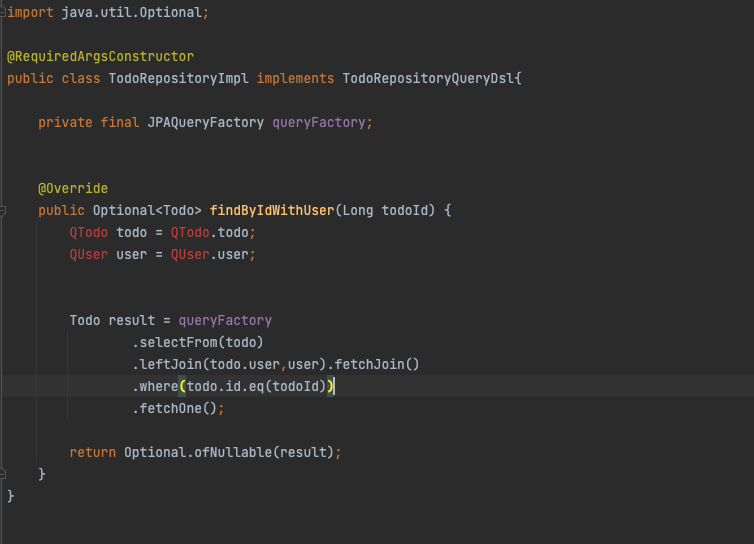Viewport: 754px width, 544px height.
Task: Click queryFactory in the private final declaration
Action: click(319, 123)
